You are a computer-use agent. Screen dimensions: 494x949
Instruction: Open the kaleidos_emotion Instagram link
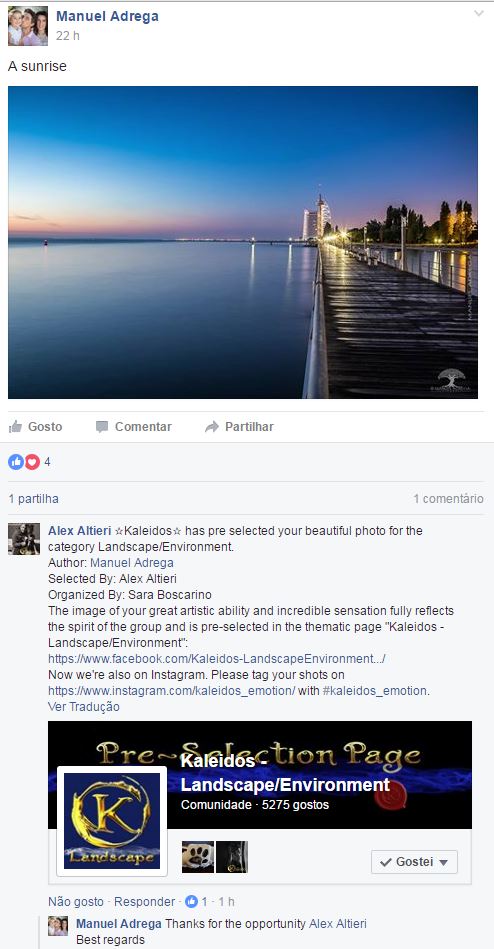click(x=171, y=690)
